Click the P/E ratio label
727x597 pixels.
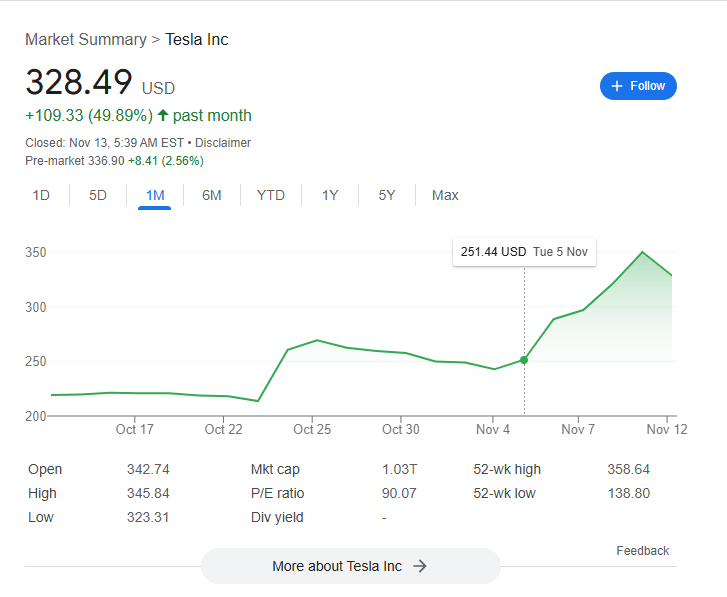point(277,493)
